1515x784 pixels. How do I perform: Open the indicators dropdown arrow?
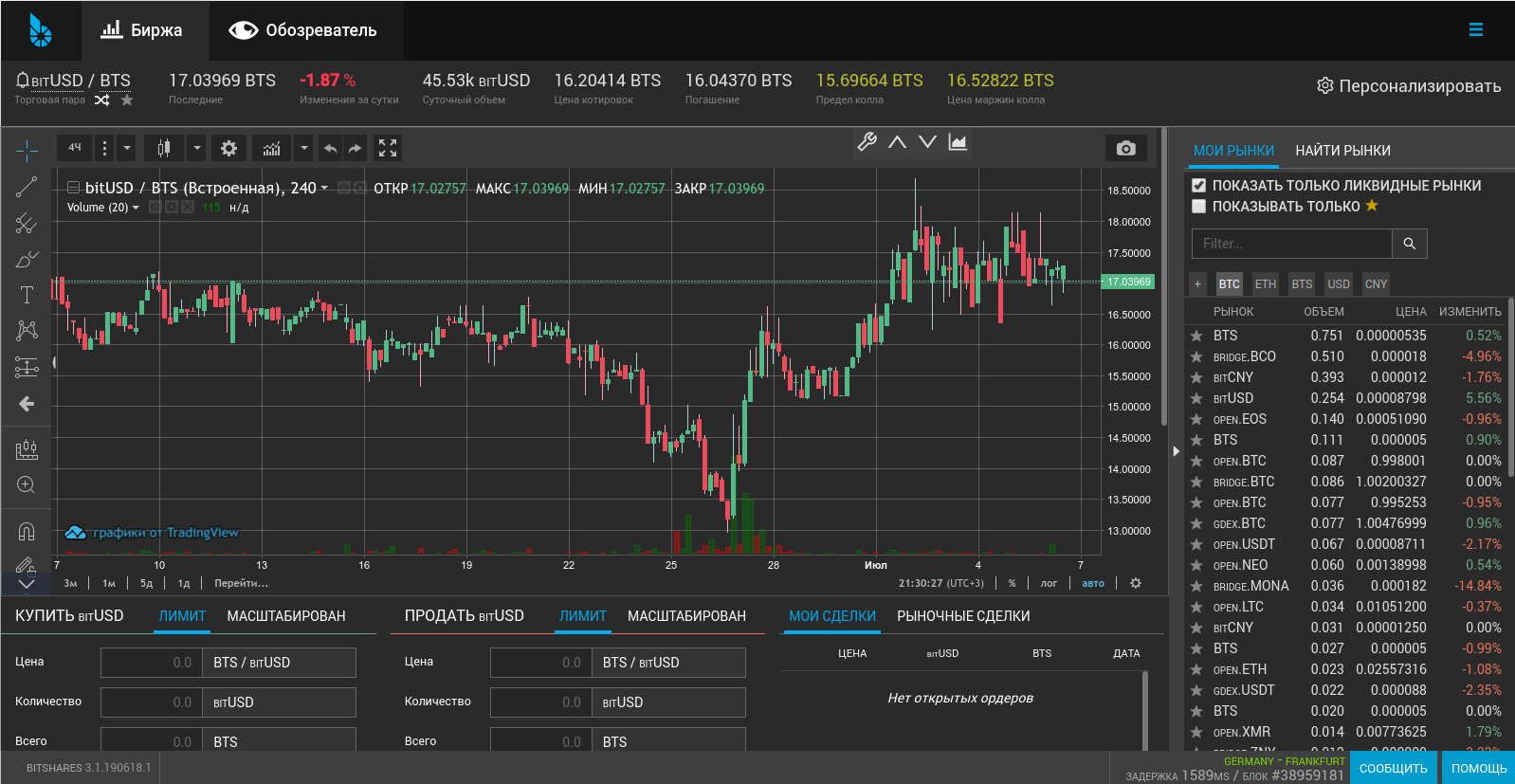[303, 148]
